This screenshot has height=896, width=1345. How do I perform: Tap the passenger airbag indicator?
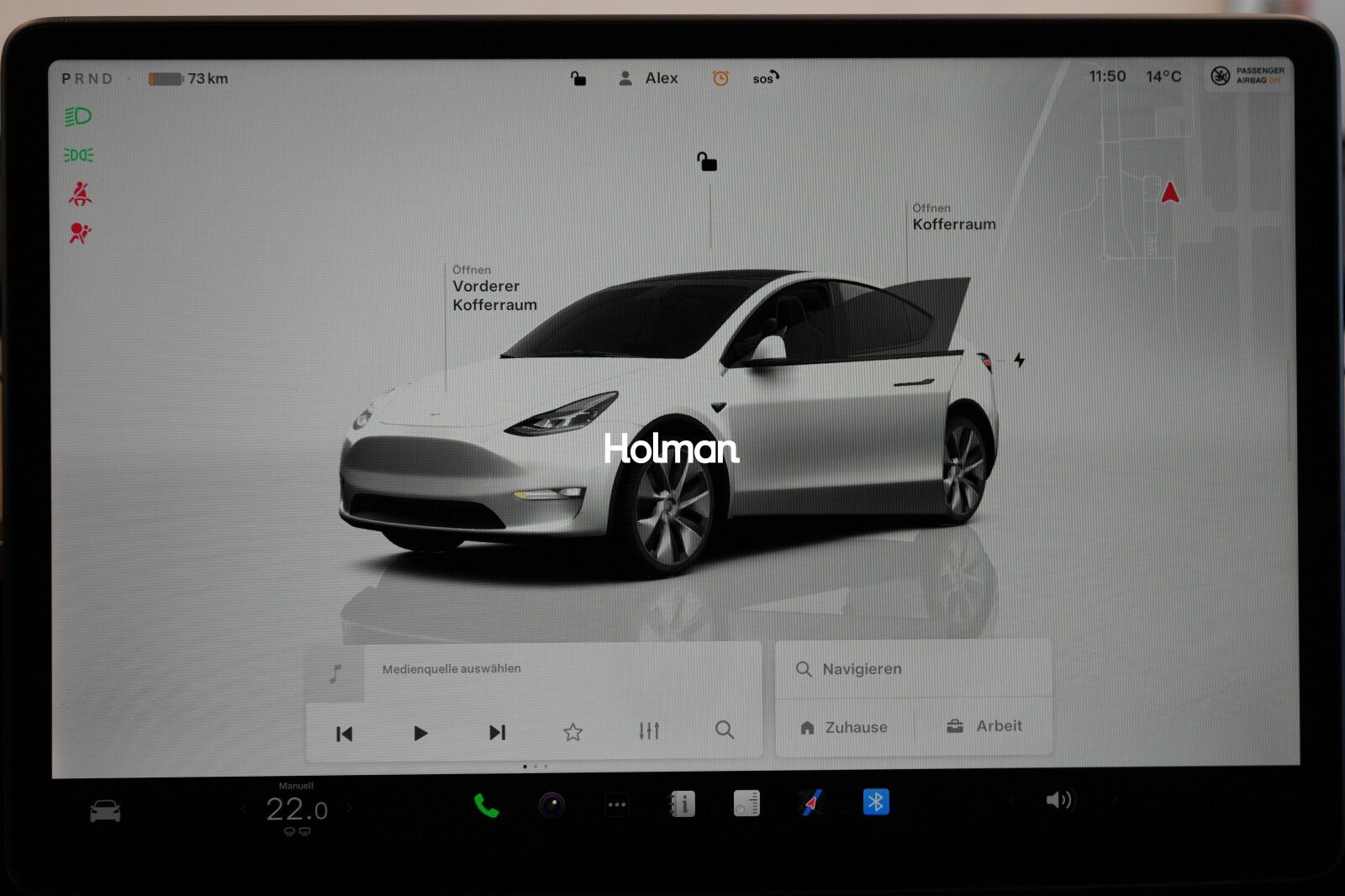click(x=1247, y=76)
